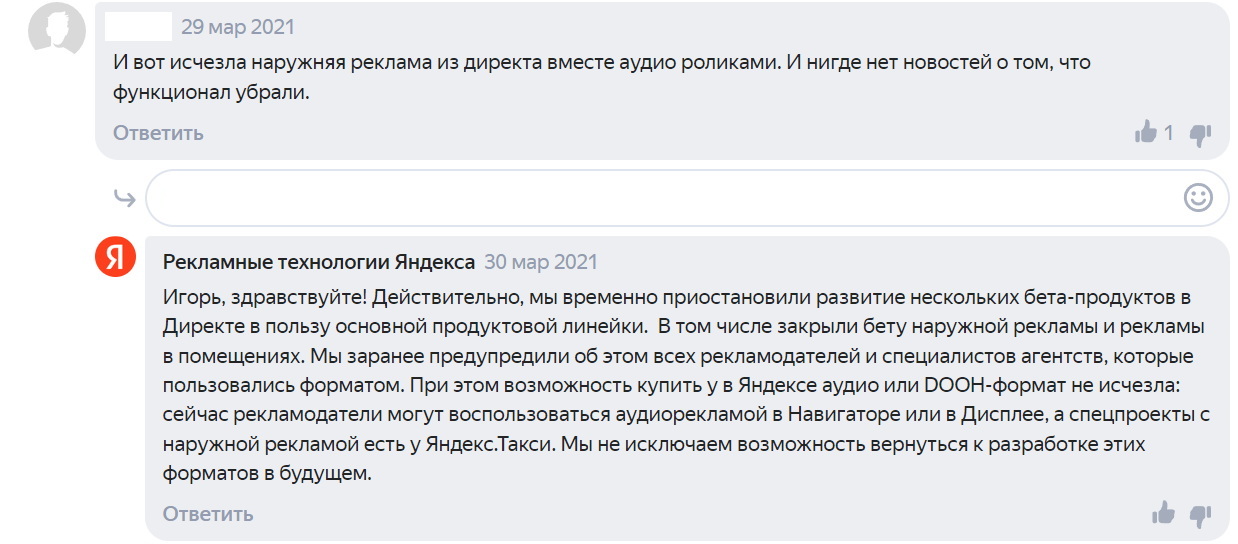
Task: Click the blanked username on first comment
Action: [138, 27]
